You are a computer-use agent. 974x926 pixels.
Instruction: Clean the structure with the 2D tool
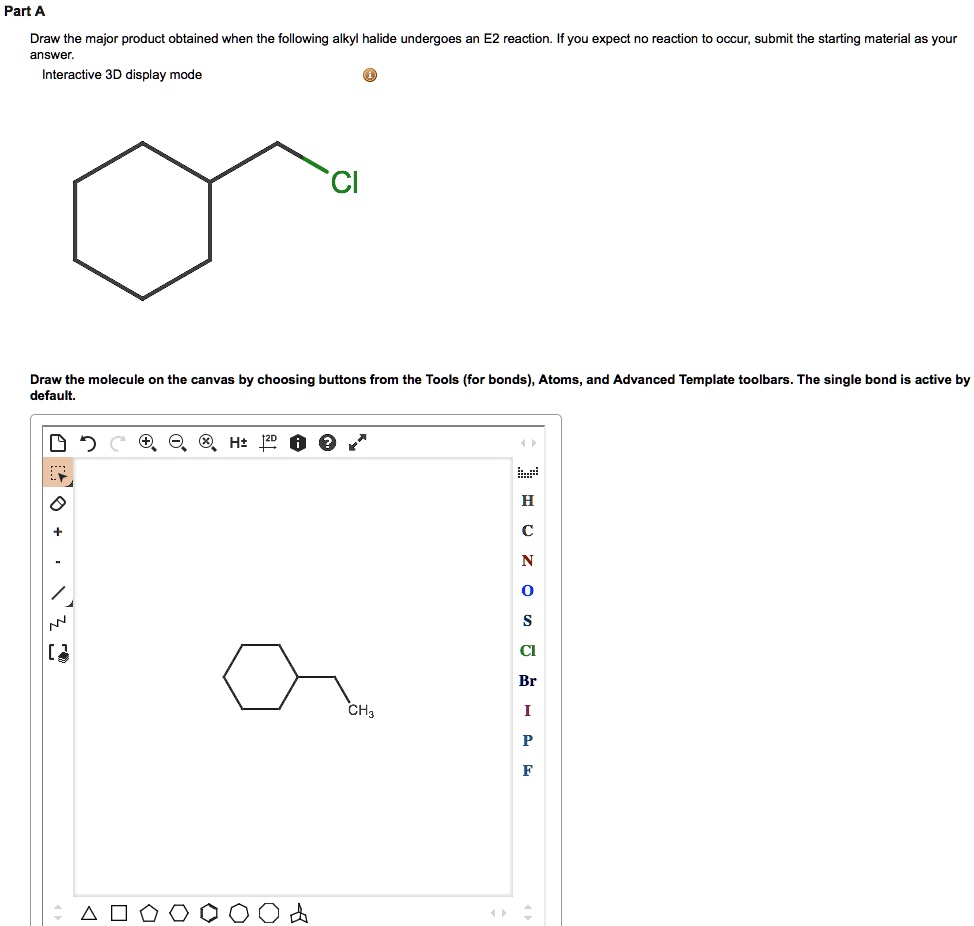coord(267,442)
